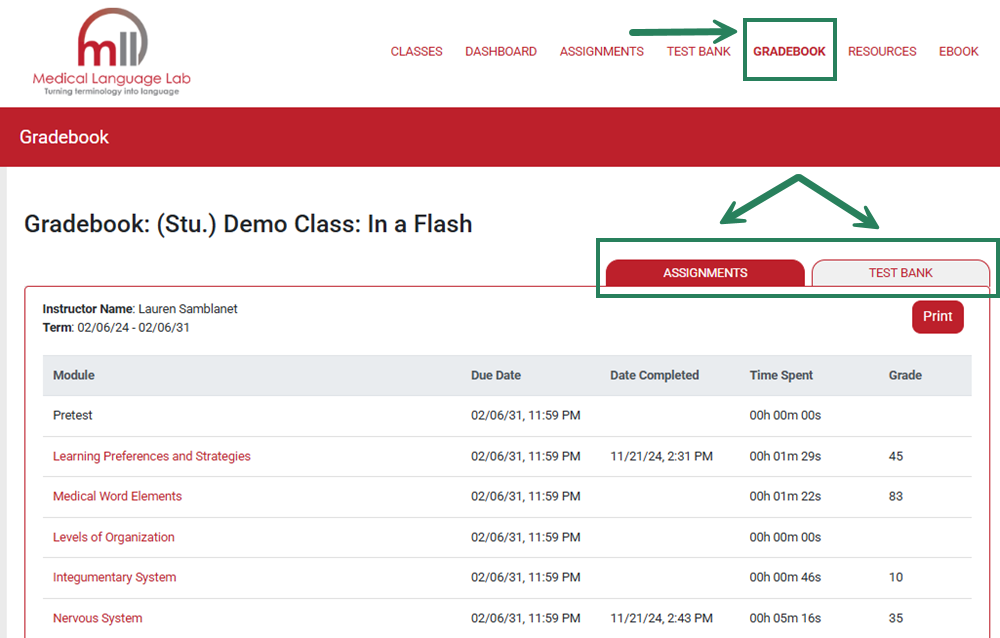The height and width of the screenshot is (638, 1000).
Task: Open the ASSIGNMENTS navigation link
Action: tap(601, 51)
